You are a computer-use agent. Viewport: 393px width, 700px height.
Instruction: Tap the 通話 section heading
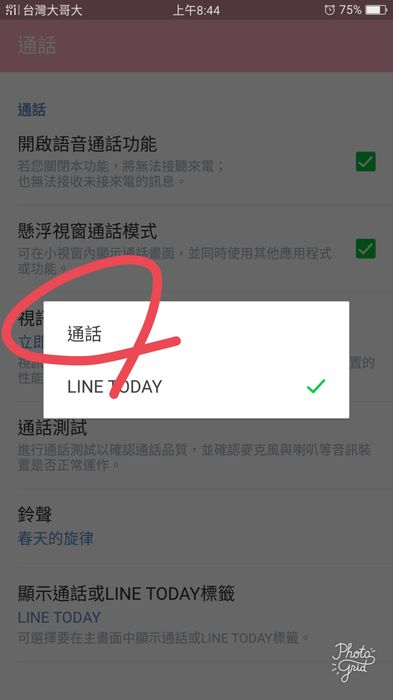[x=32, y=110]
